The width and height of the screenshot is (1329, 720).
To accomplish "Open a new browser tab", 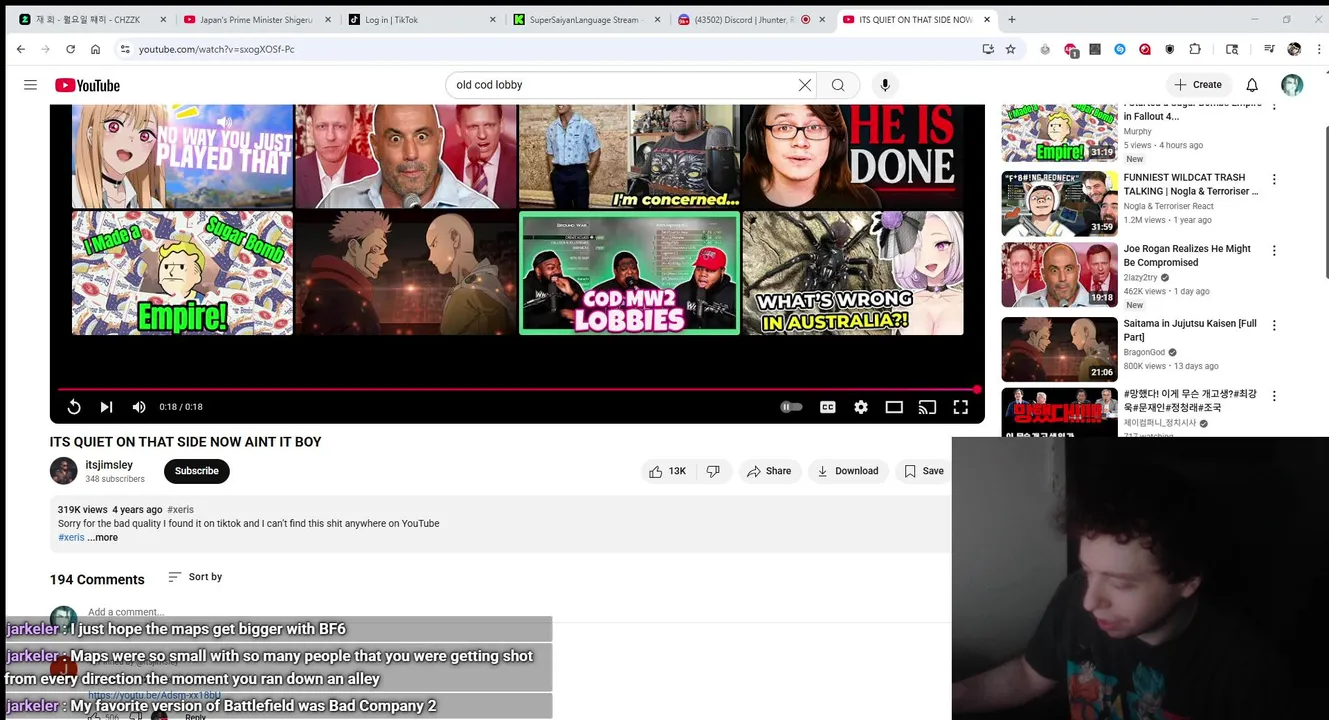I will coord(1012,19).
